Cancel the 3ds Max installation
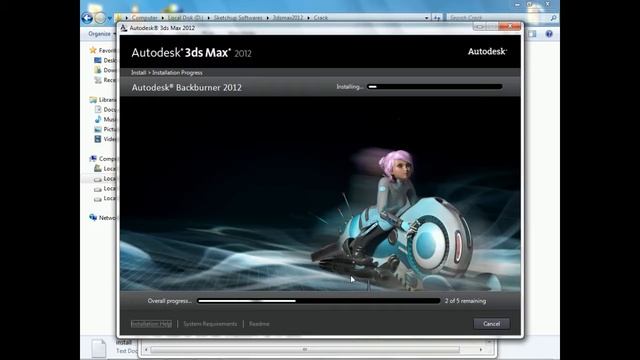Image resolution: width=640 pixels, height=360 pixels. coord(491,324)
